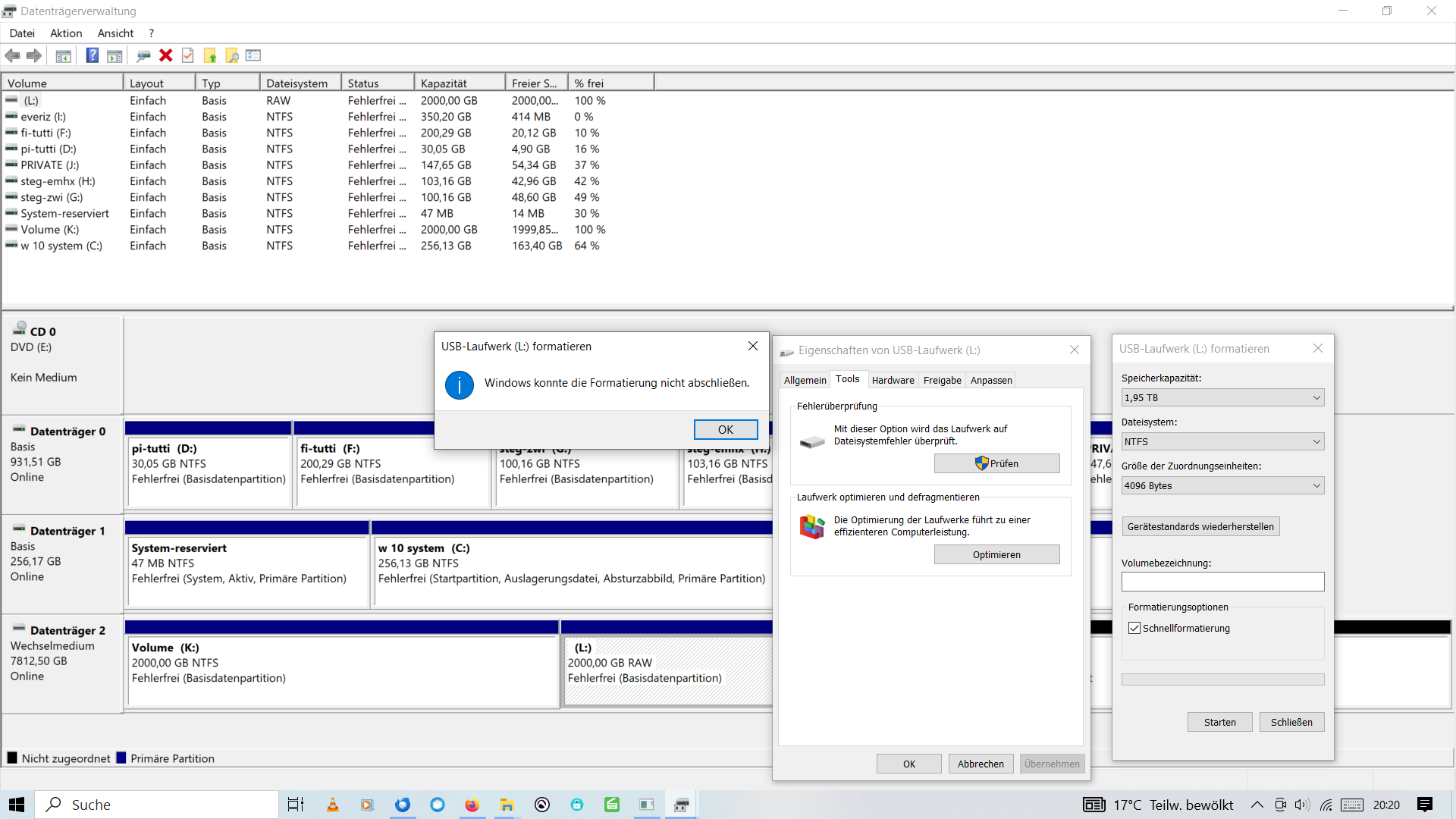Click the Starten button

1219,722
